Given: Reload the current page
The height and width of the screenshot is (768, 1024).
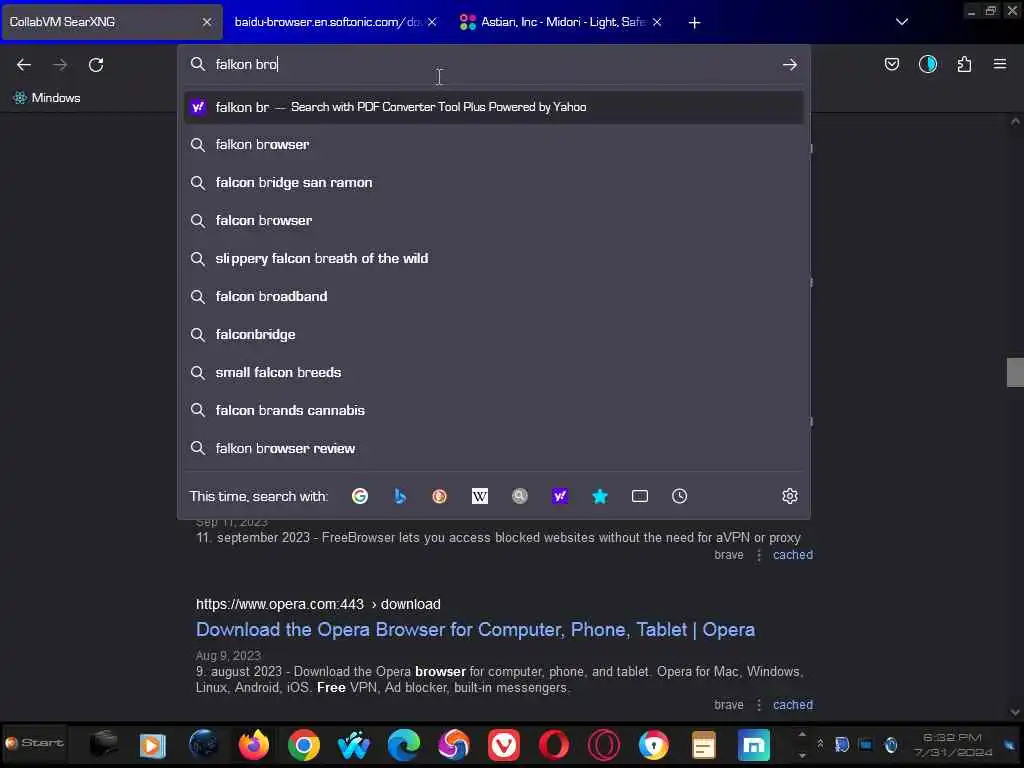Looking at the screenshot, I should 96,65.
